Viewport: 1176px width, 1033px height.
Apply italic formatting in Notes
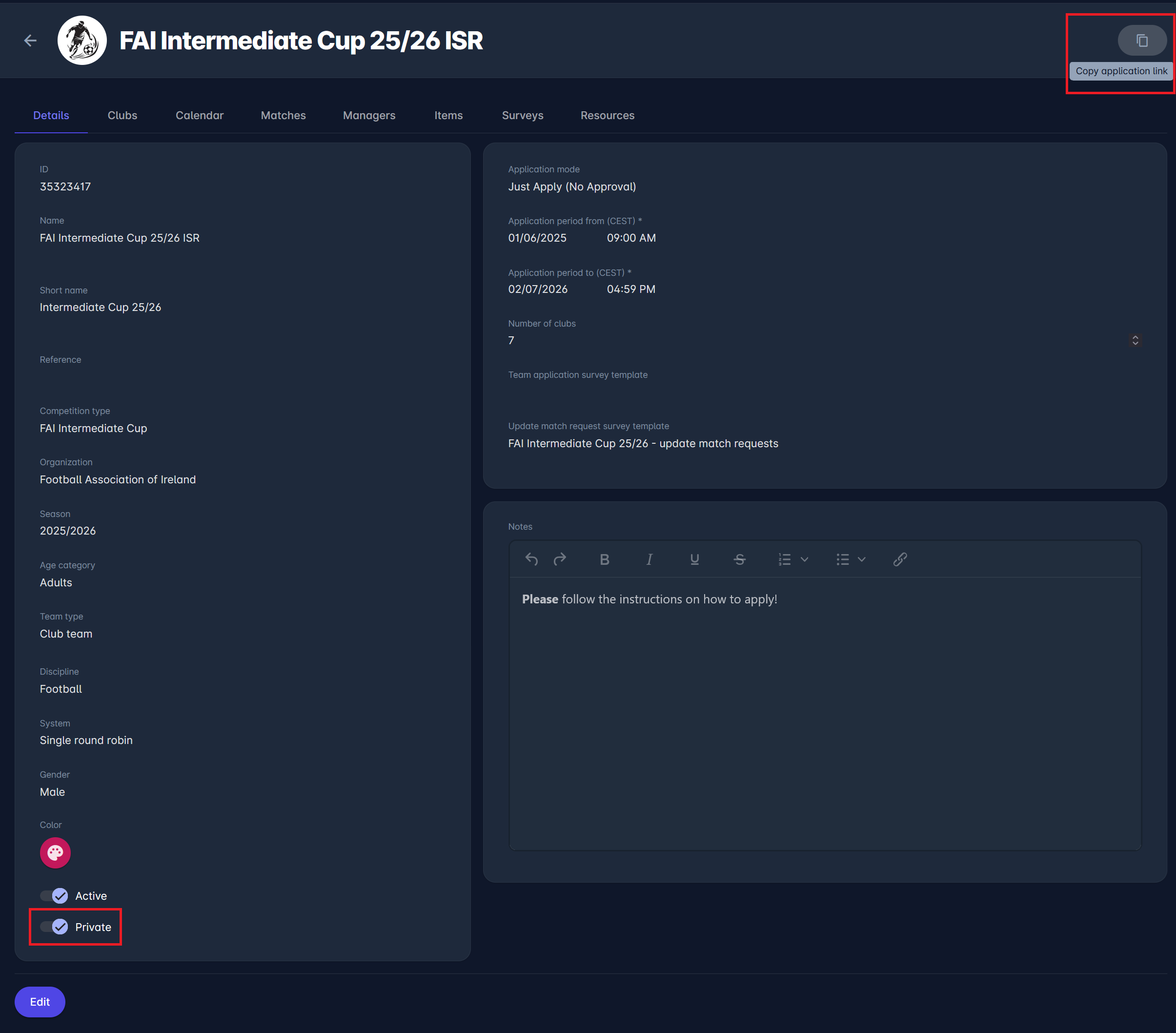click(x=649, y=559)
